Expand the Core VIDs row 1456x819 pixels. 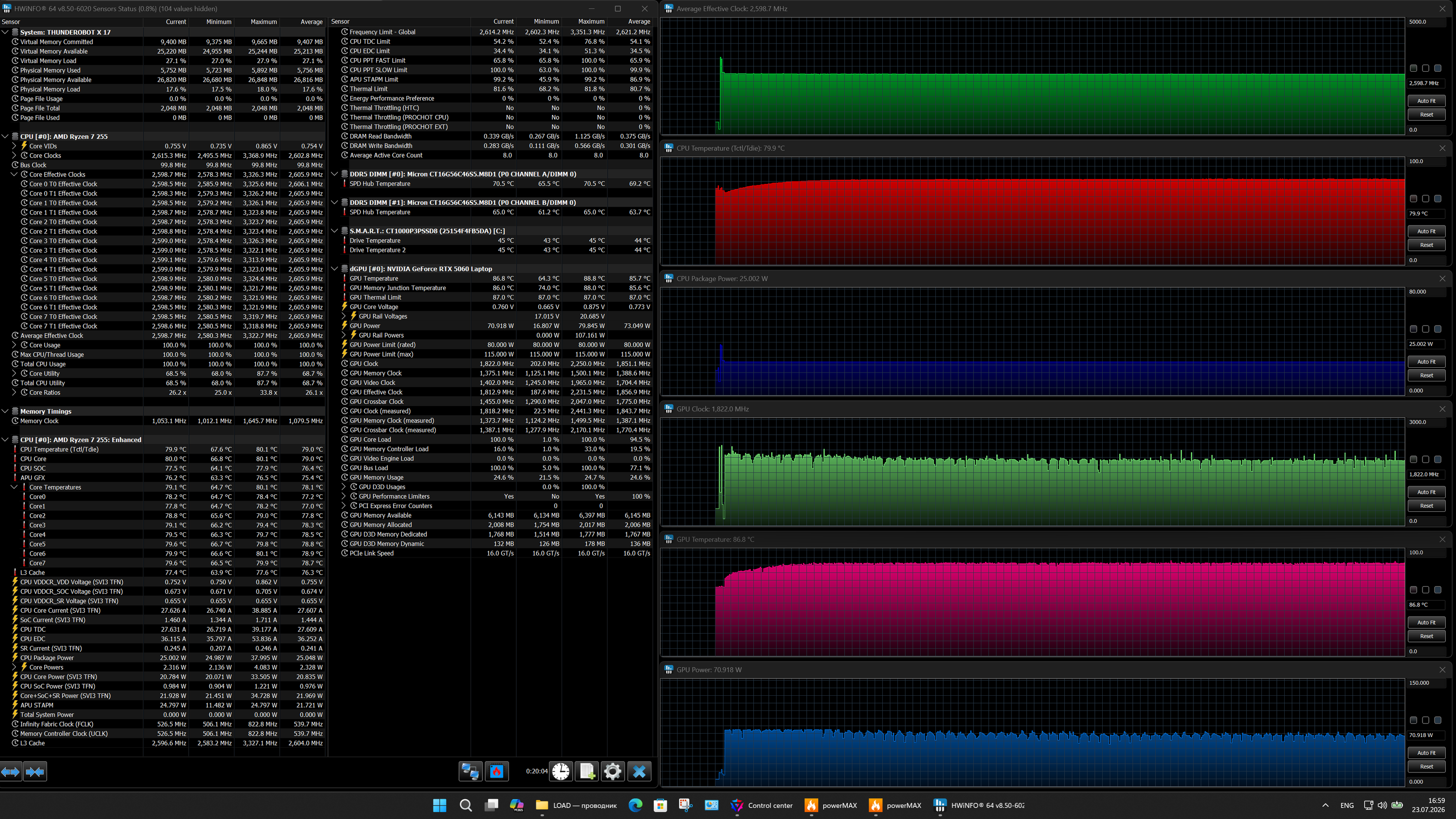(x=14, y=146)
